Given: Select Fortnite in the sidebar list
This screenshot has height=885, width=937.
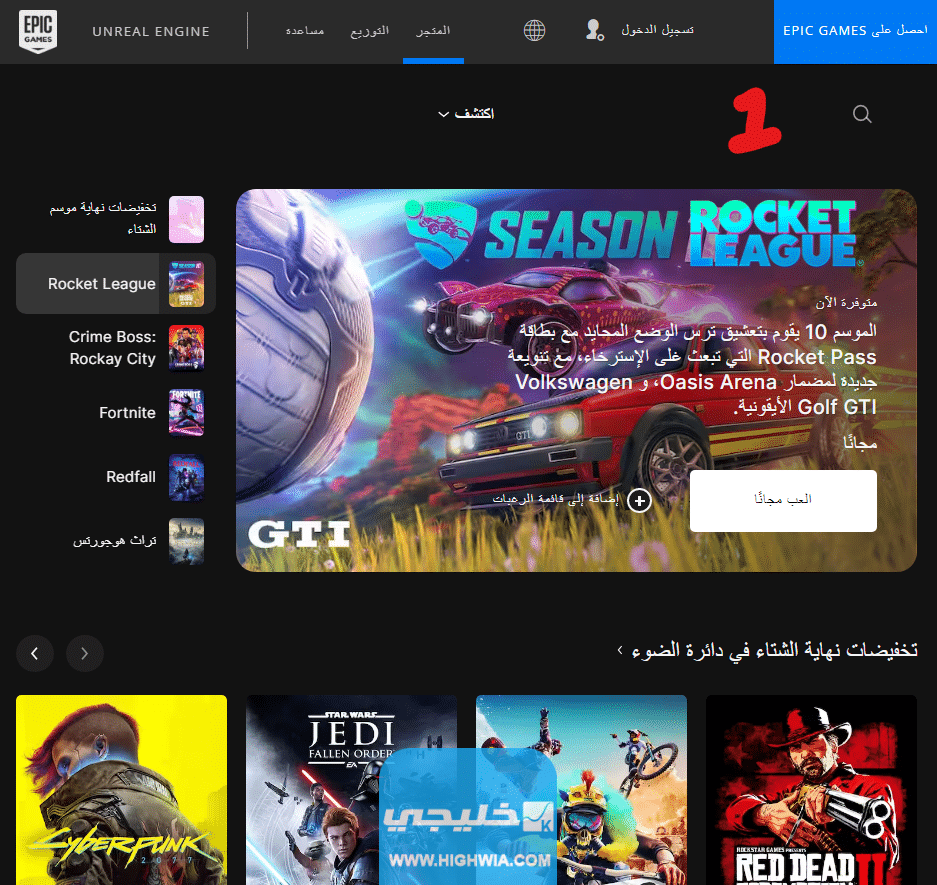Looking at the screenshot, I should (x=115, y=412).
